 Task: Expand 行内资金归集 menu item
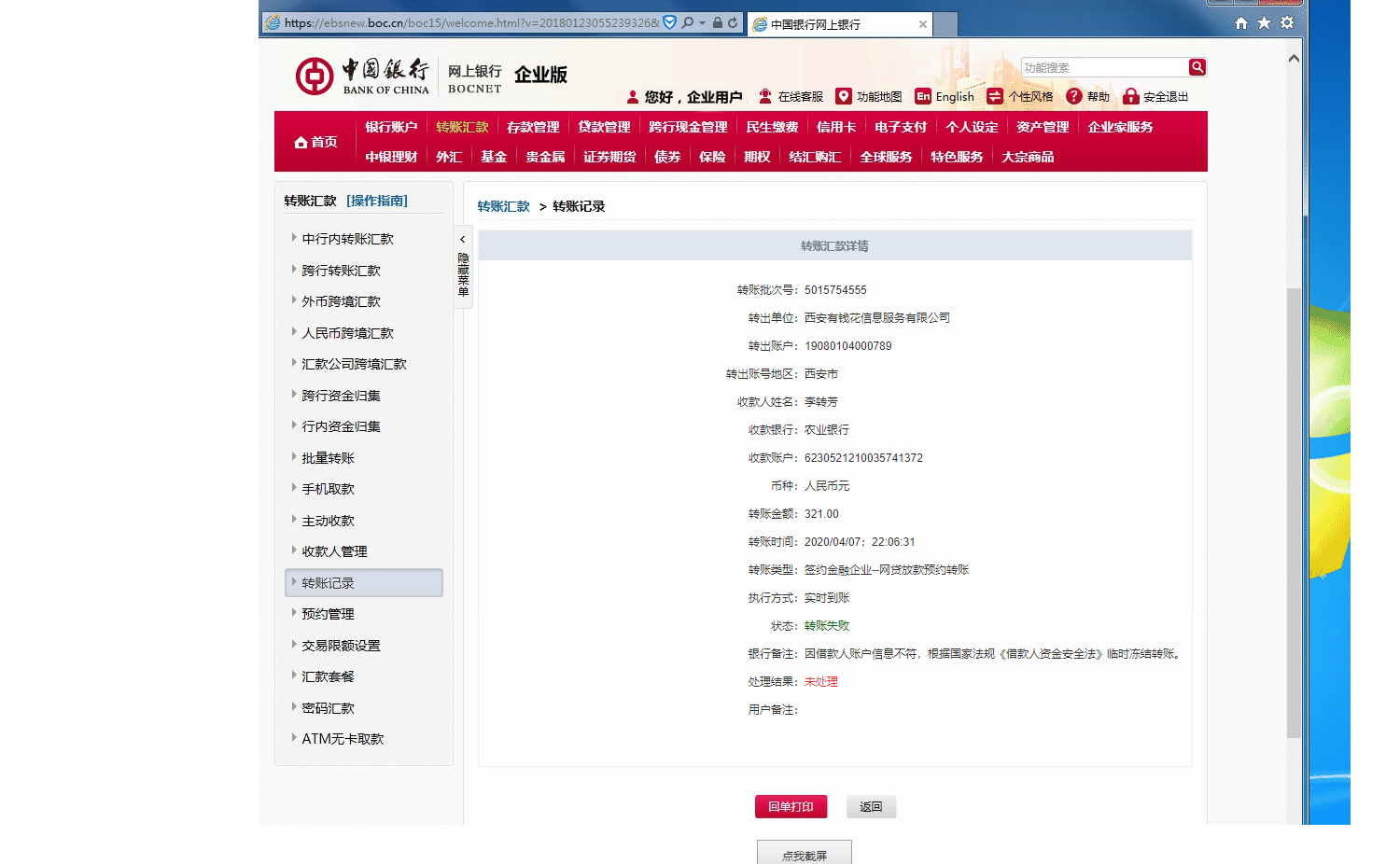tap(341, 426)
